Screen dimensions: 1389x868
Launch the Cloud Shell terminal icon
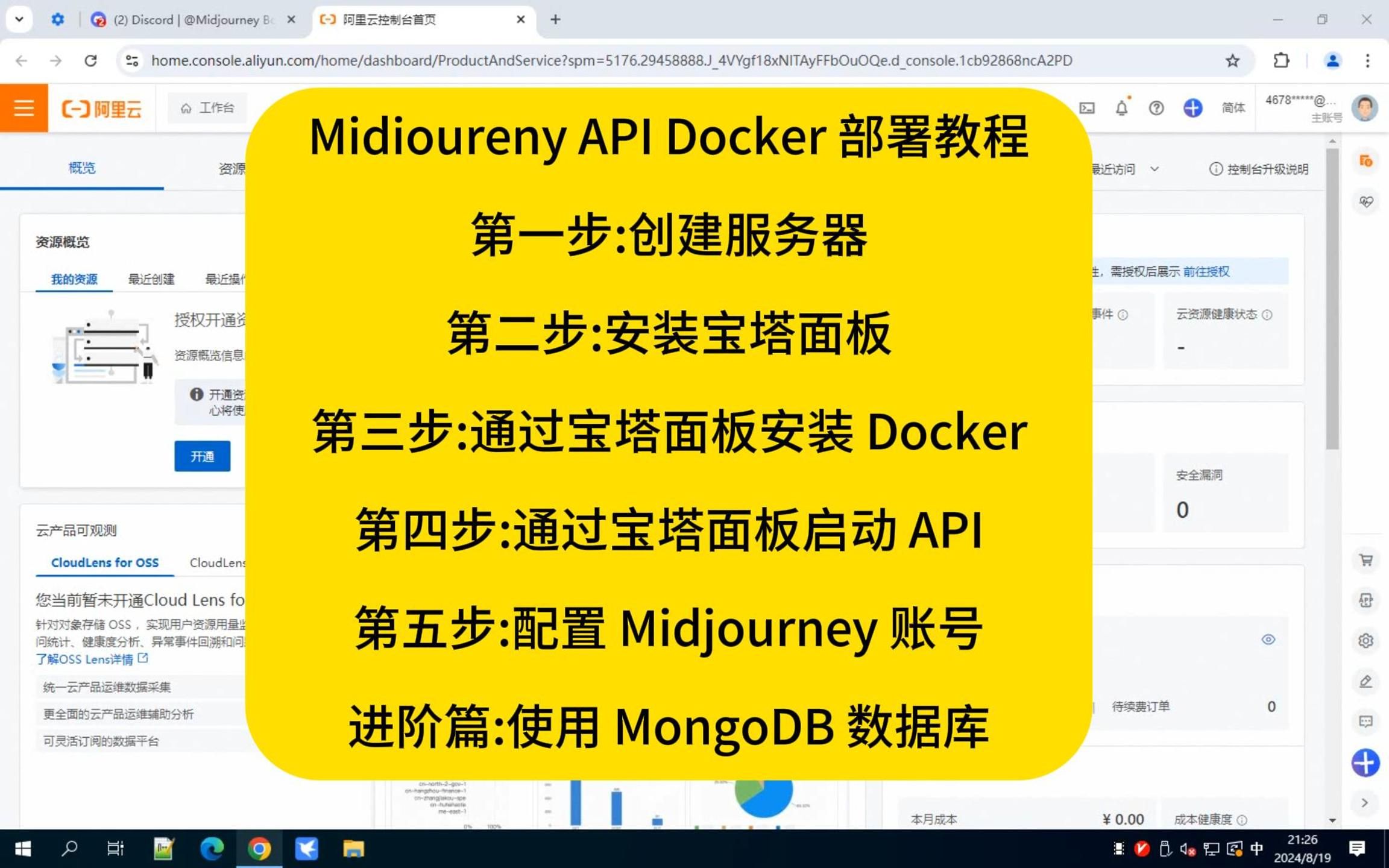pos(1087,108)
